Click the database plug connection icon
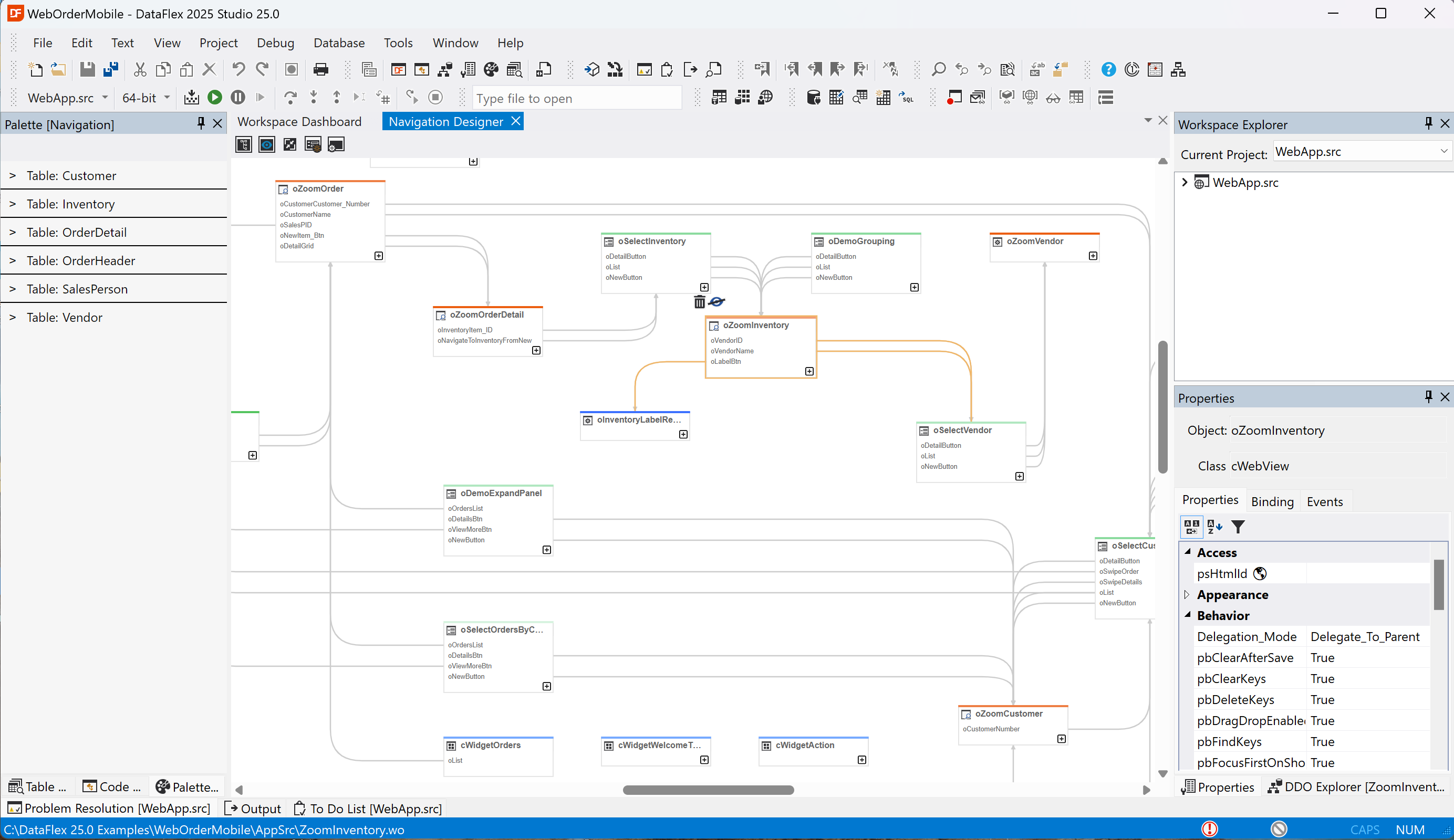This screenshot has height=840, width=1454. point(814,98)
